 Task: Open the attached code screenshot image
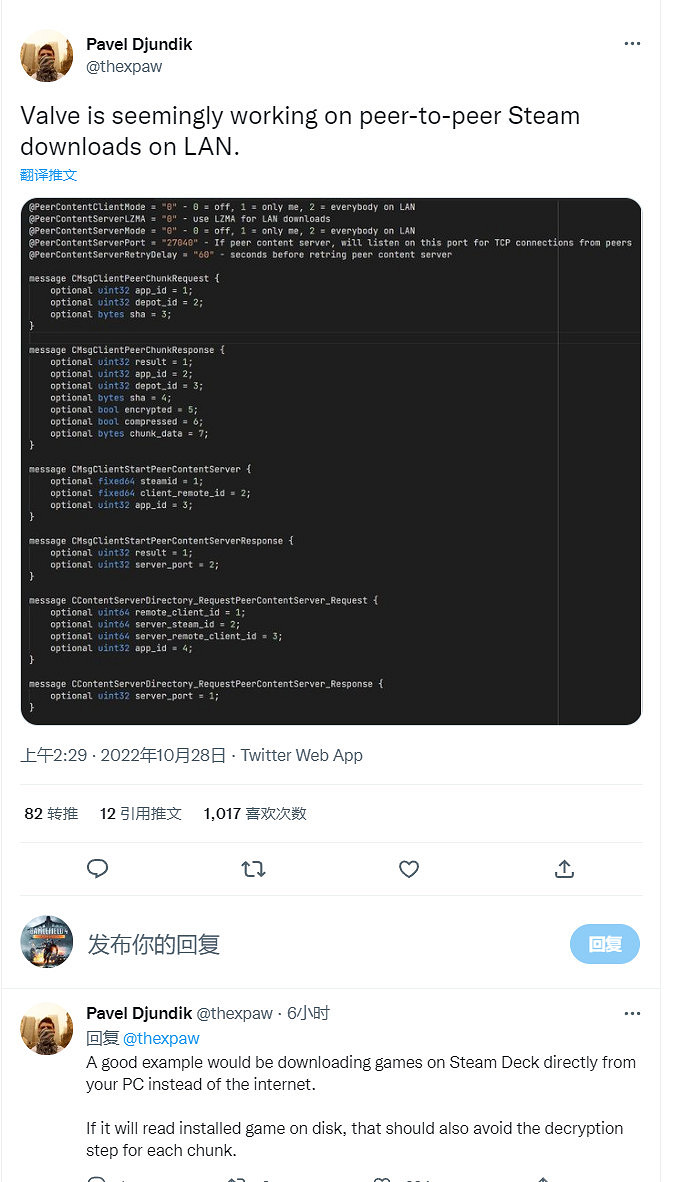(x=330, y=460)
